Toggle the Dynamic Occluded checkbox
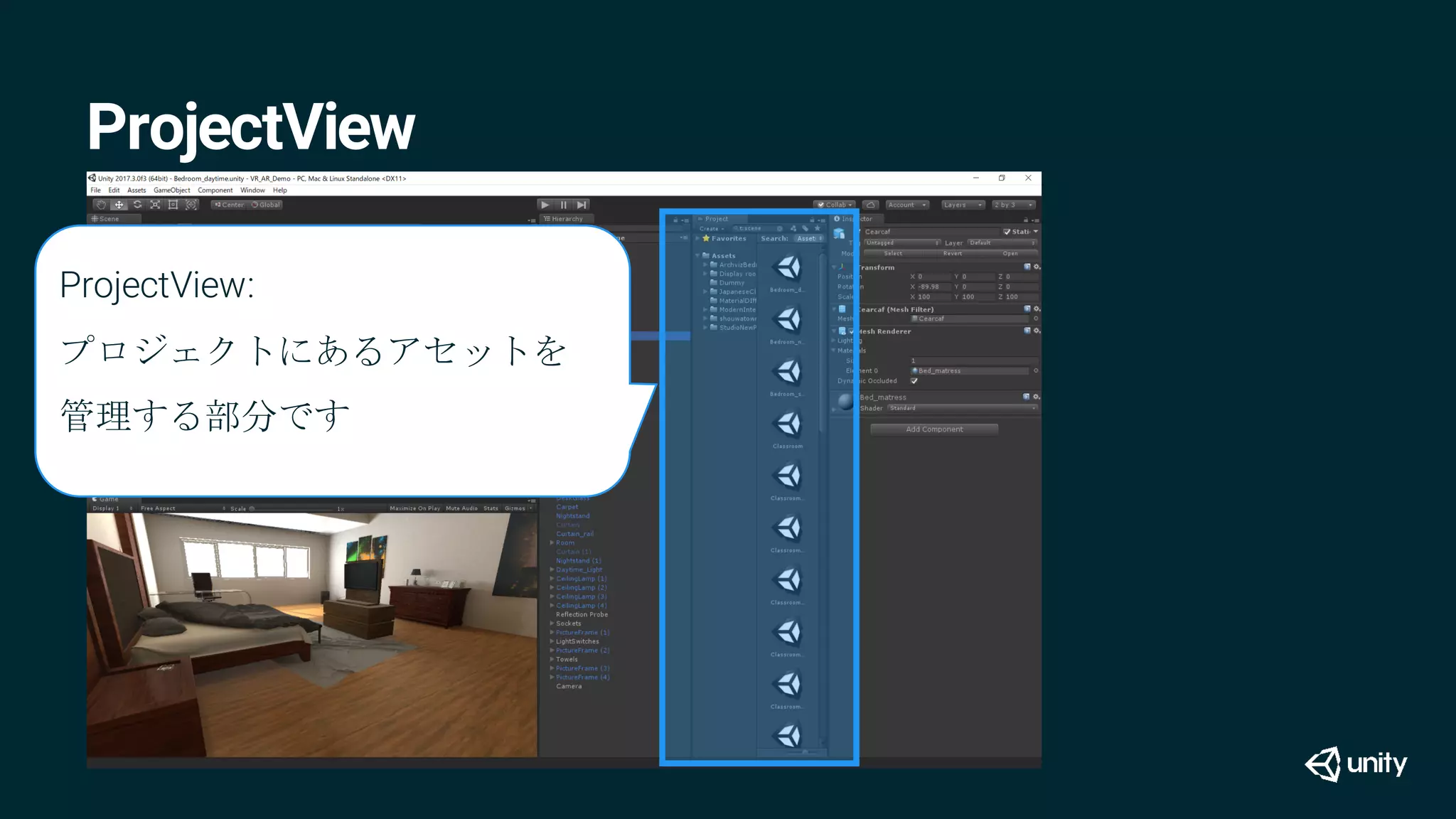 click(x=914, y=381)
